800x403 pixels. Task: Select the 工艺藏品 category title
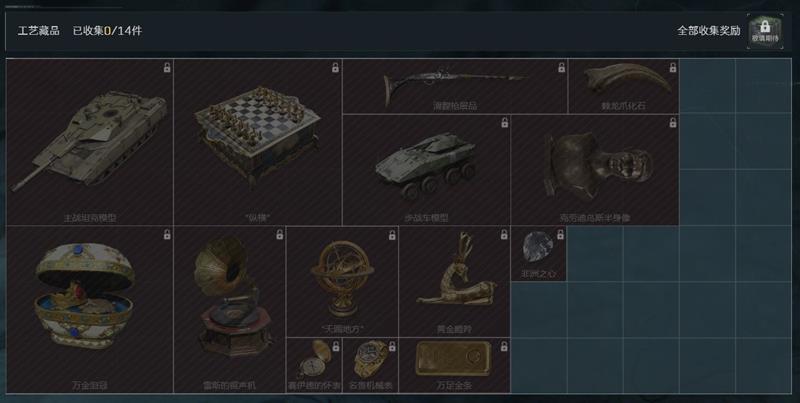(38, 31)
